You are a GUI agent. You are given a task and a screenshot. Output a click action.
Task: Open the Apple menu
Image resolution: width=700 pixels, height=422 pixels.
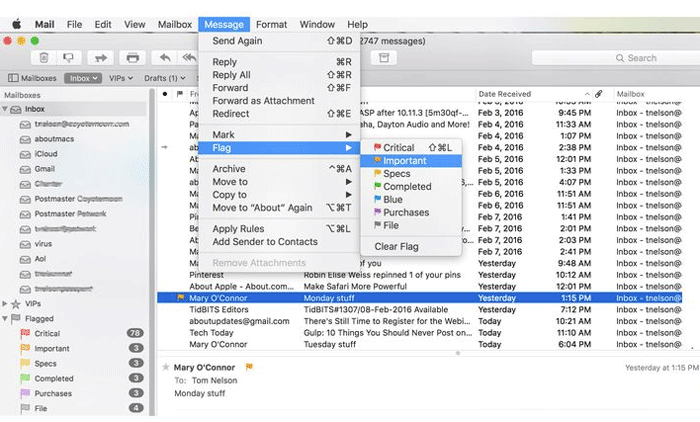(x=17, y=24)
